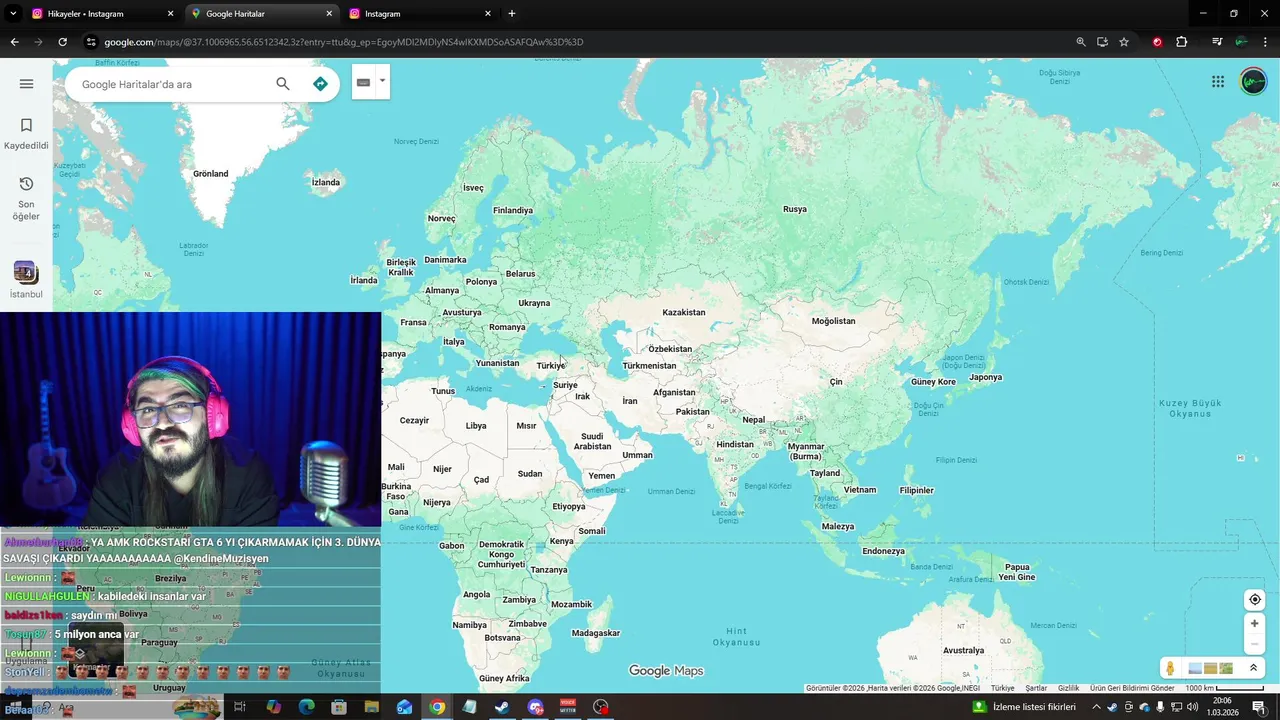Click the Grönland label on the map
The image size is (1280, 720).
210,173
